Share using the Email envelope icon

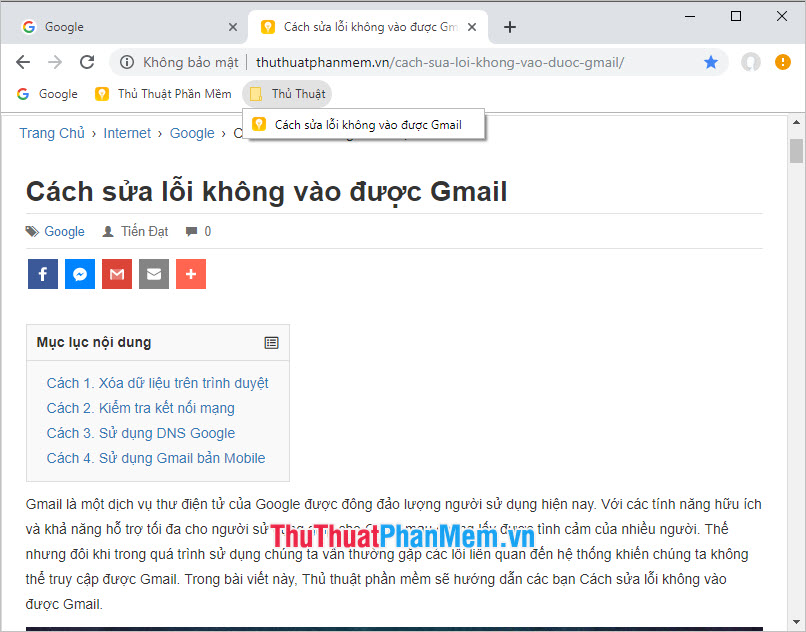[x=153, y=273]
